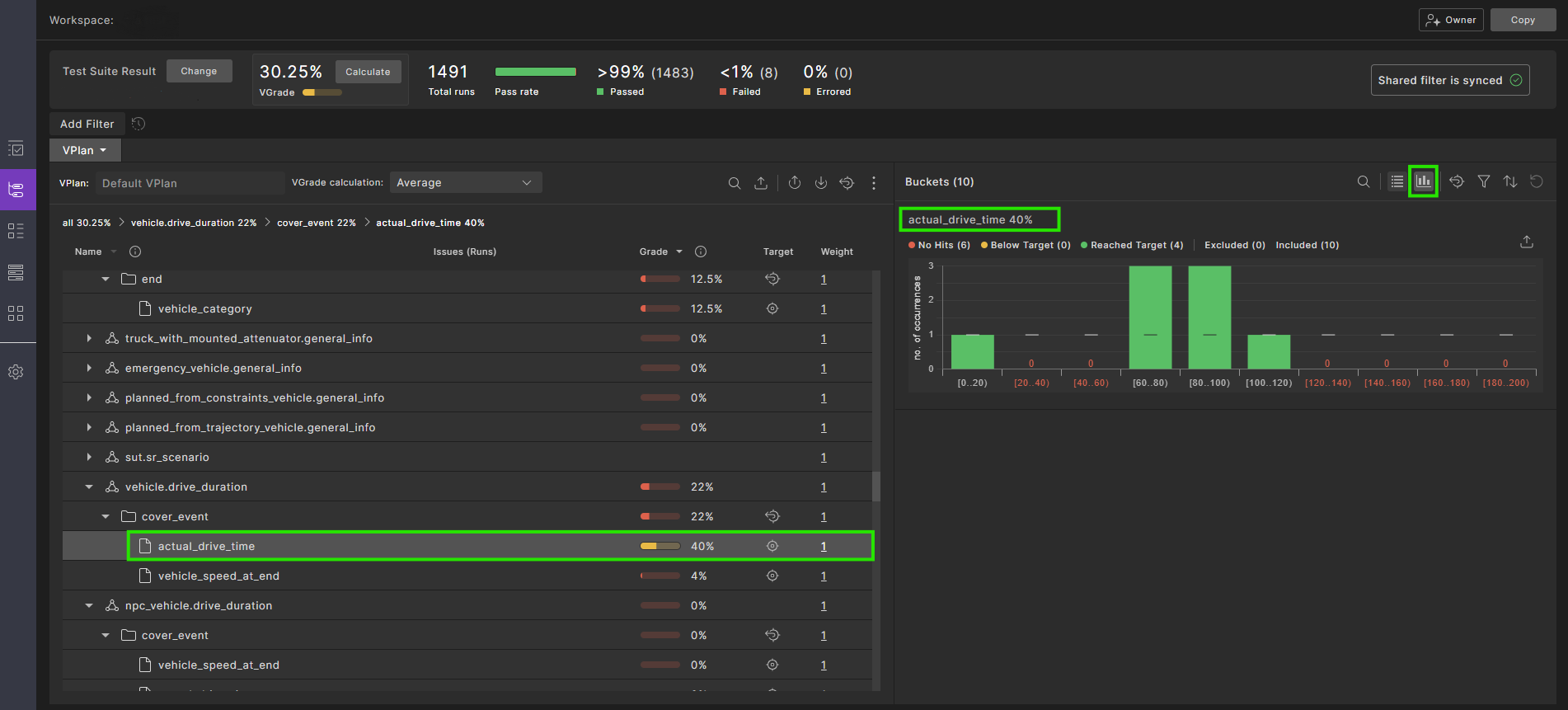Click vehicle.drive_duration 22% in breadcrumb
The width and height of the screenshot is (1568, 710).
pos(193,223)
